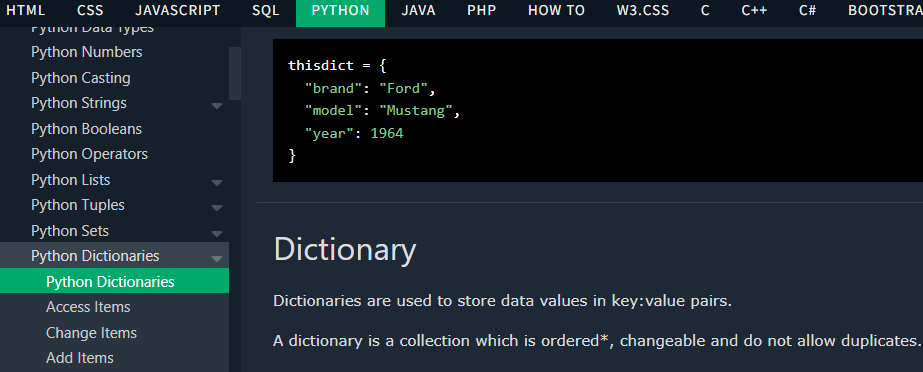Click the "year": 1964 code line

[354, 134]
